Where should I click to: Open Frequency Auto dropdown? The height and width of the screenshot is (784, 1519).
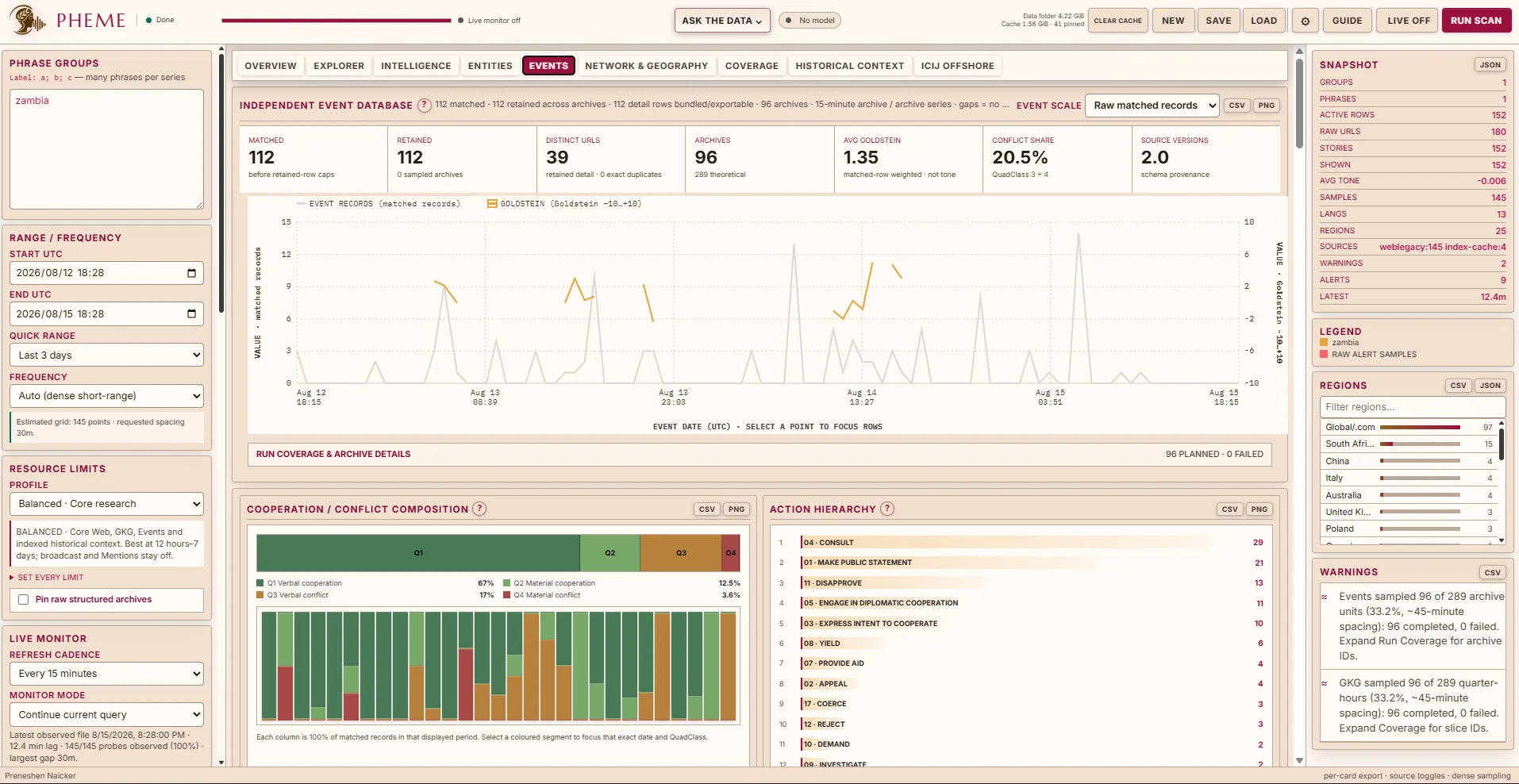(x=106, y=396)
